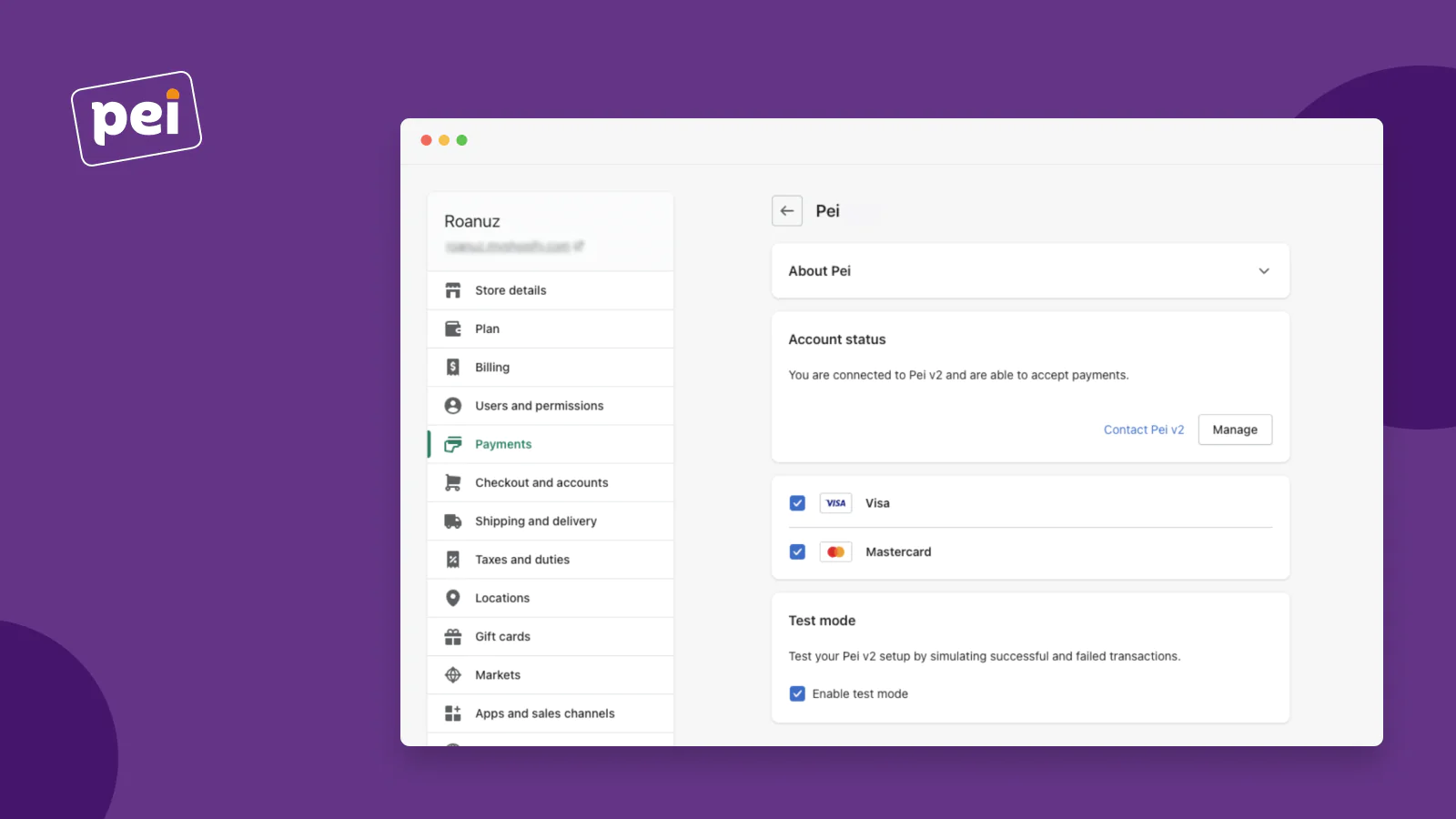The height and width of the screenshot is (819, 1456).
Task: Go back using the arrow button
Action: pyautogui.click(x=787, y=211)
